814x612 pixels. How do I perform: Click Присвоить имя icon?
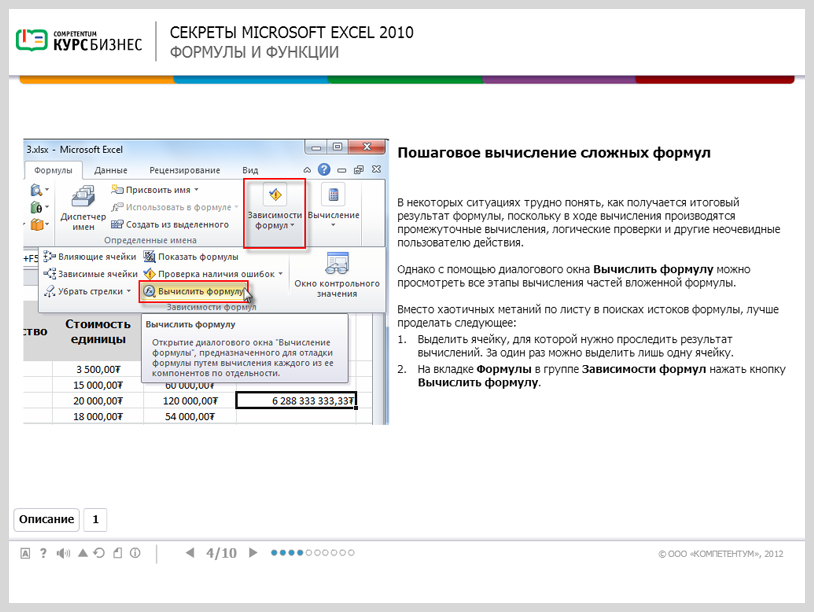[x=117, y=190]
